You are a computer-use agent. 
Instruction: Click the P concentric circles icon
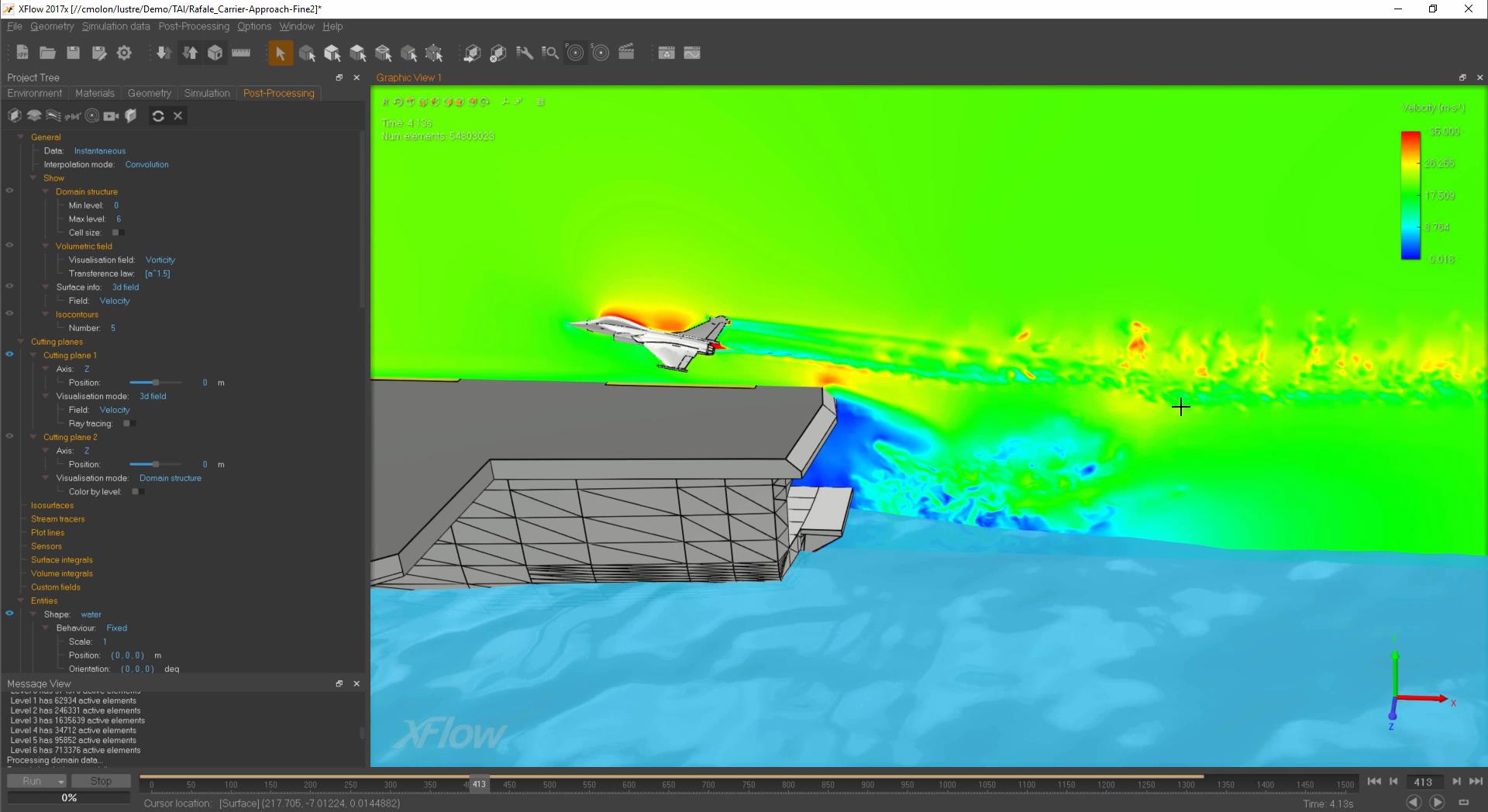(x=575, y=53)
